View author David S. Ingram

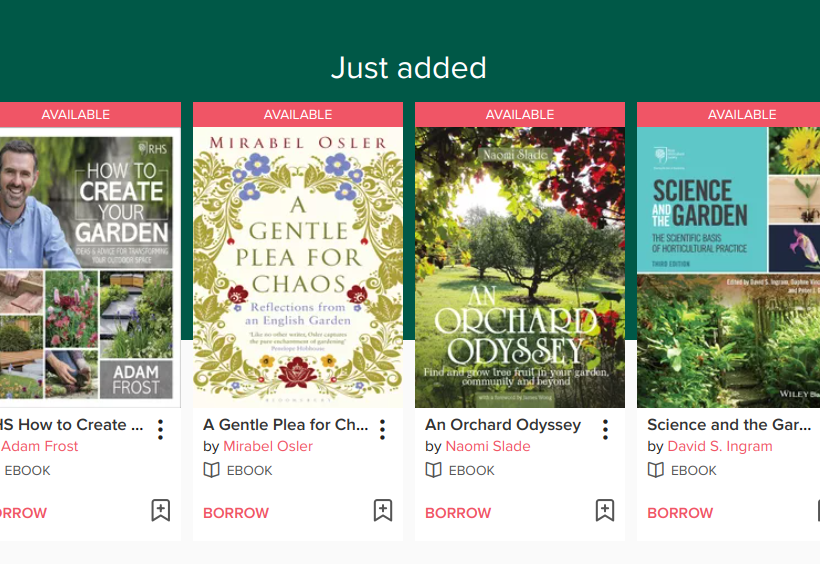(x=720, y=446)
